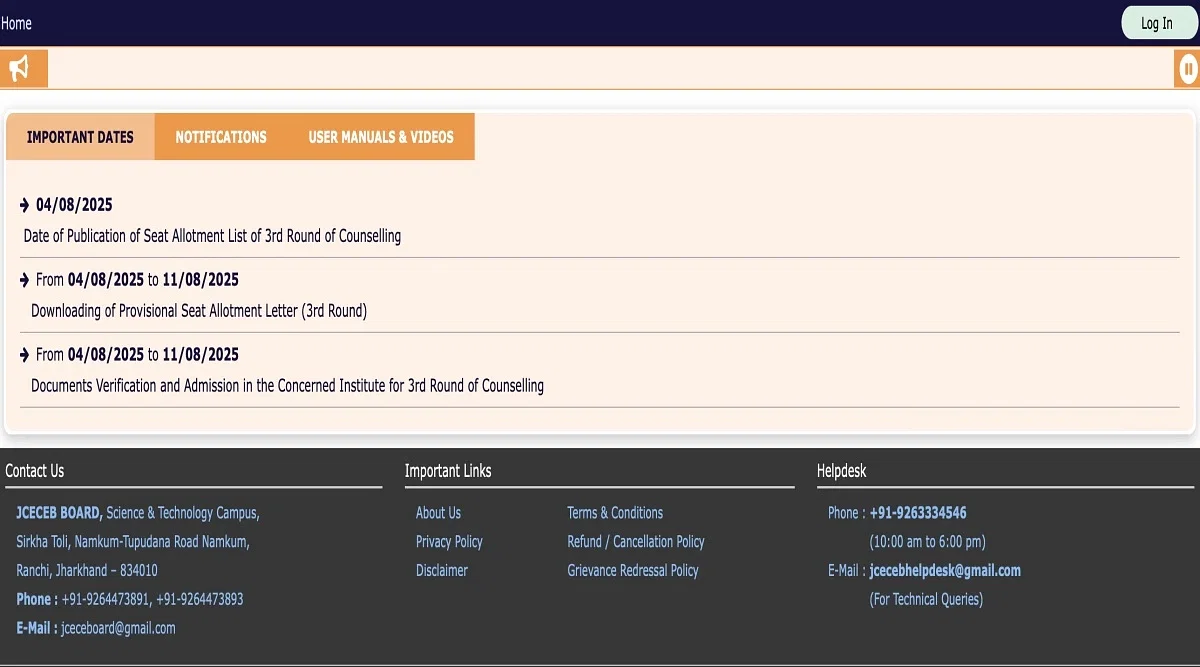This screenshot has height=667, width=1200.
Task: Click contact phone numbers +91-9264473891, +91-9264473893
Action: 152,600
